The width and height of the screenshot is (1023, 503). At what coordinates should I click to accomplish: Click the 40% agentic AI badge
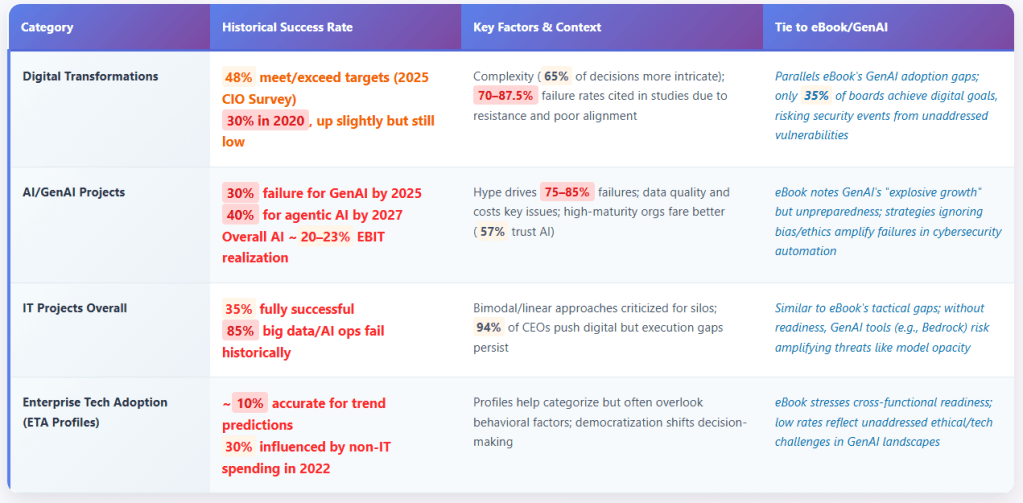pyautogui.click(x=239, y=215)
